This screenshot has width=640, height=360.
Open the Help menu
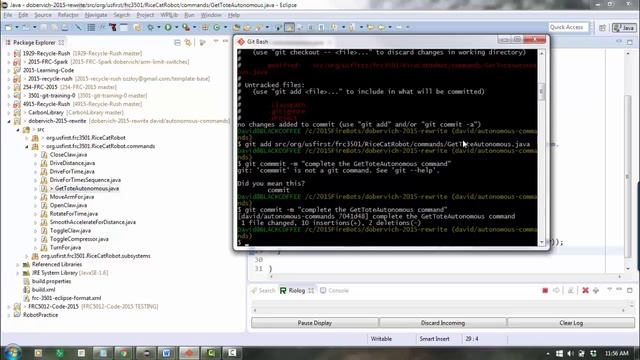pyautogui.click(x=233, y=15)
